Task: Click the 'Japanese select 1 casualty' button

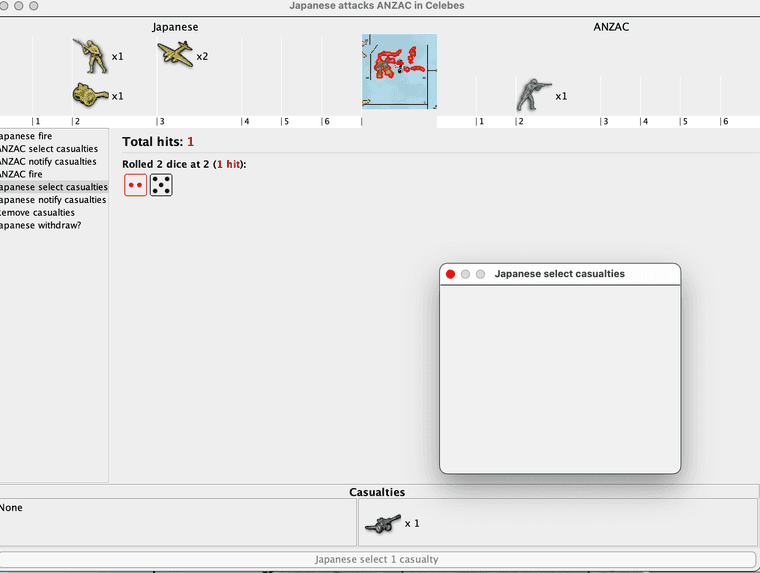Action: click(x=377, y=559)
